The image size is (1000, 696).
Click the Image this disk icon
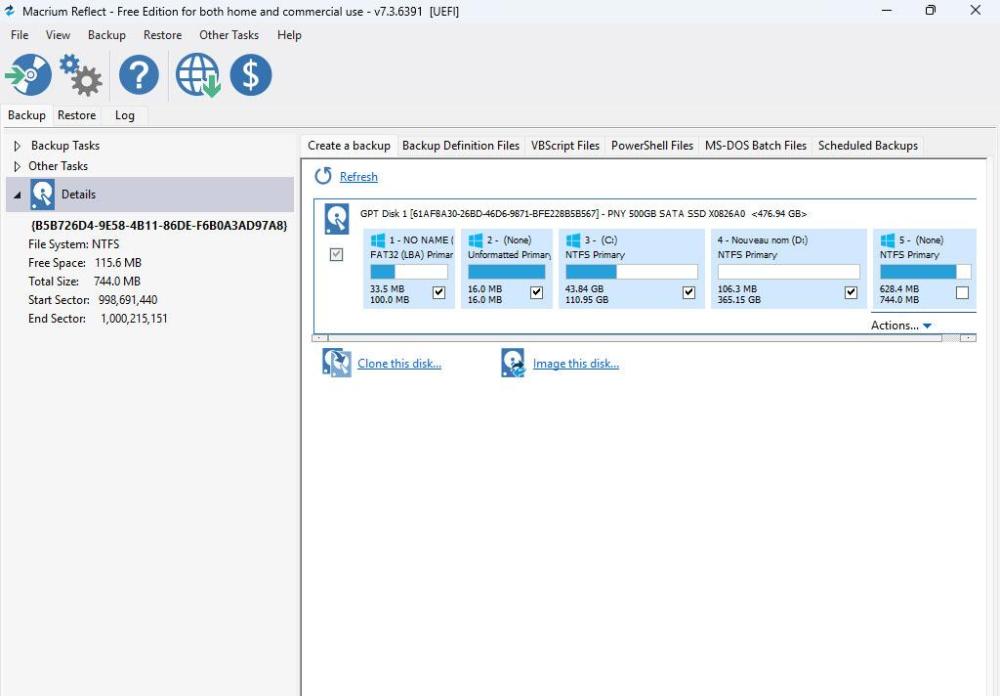[513, 363]
